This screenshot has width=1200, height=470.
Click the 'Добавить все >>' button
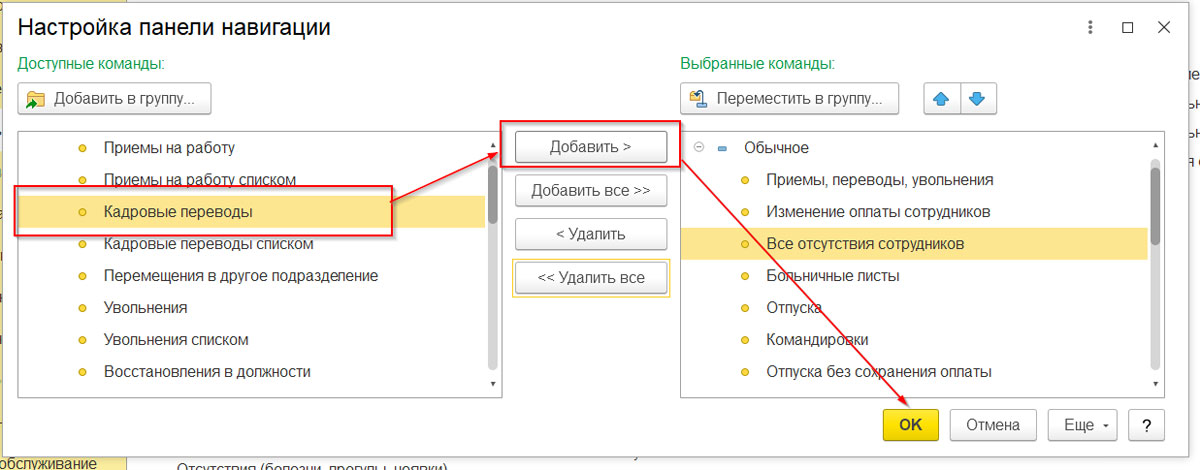(590, 190)
